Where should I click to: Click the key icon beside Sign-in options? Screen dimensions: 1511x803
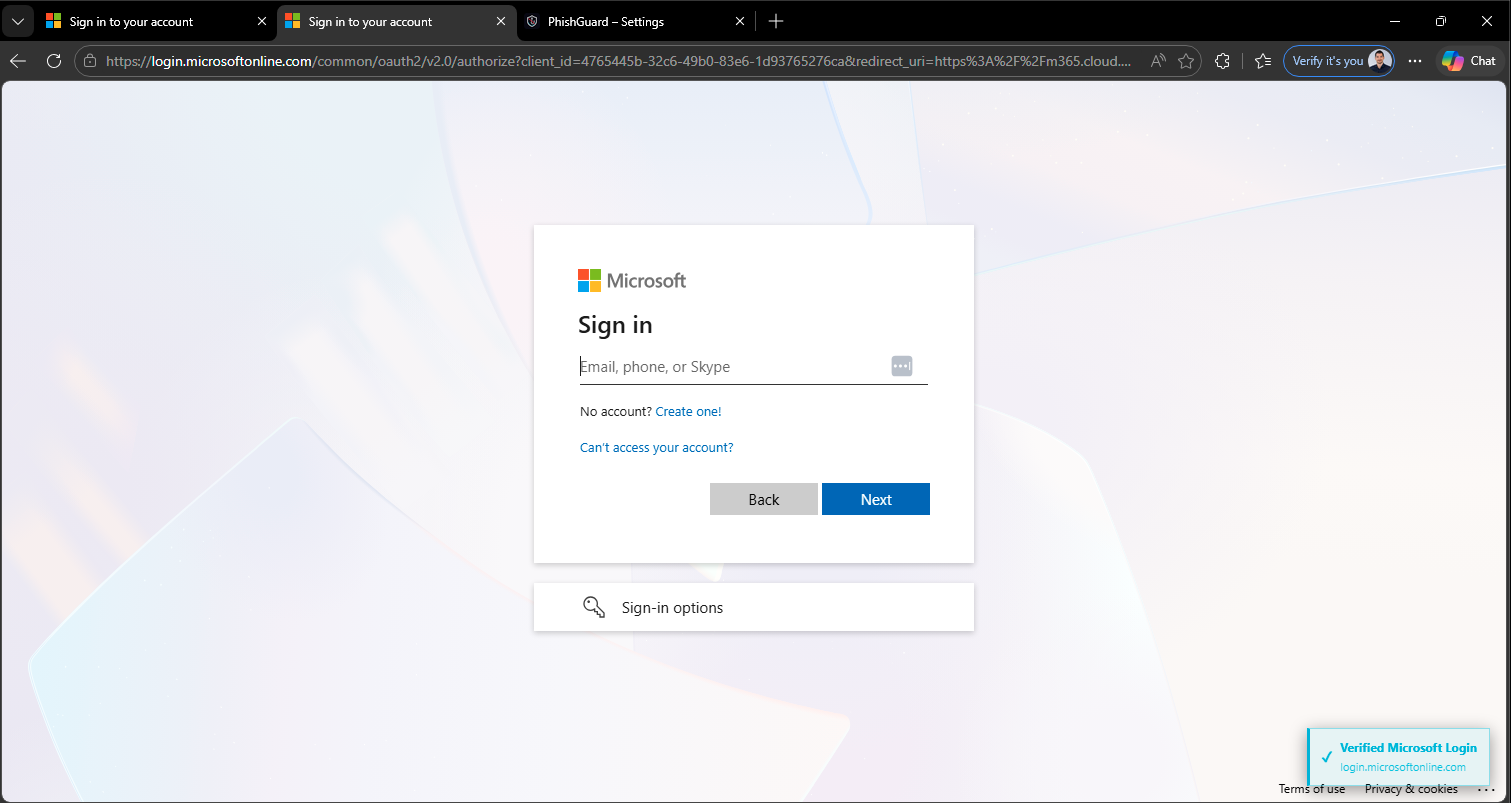pos(594,607)
